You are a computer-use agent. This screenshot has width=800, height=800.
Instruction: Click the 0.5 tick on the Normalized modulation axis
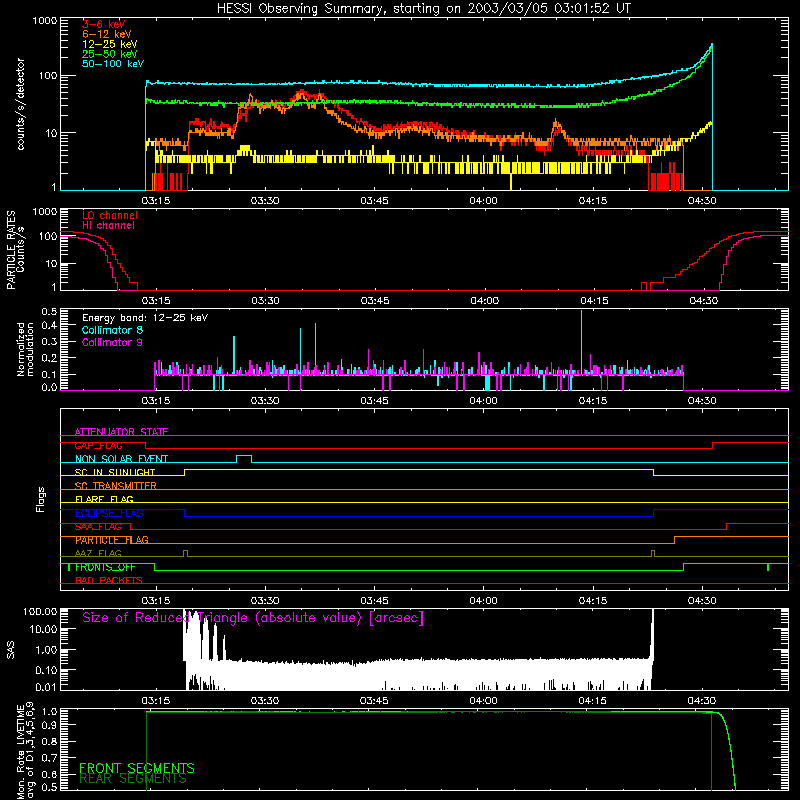pos(49,312)
